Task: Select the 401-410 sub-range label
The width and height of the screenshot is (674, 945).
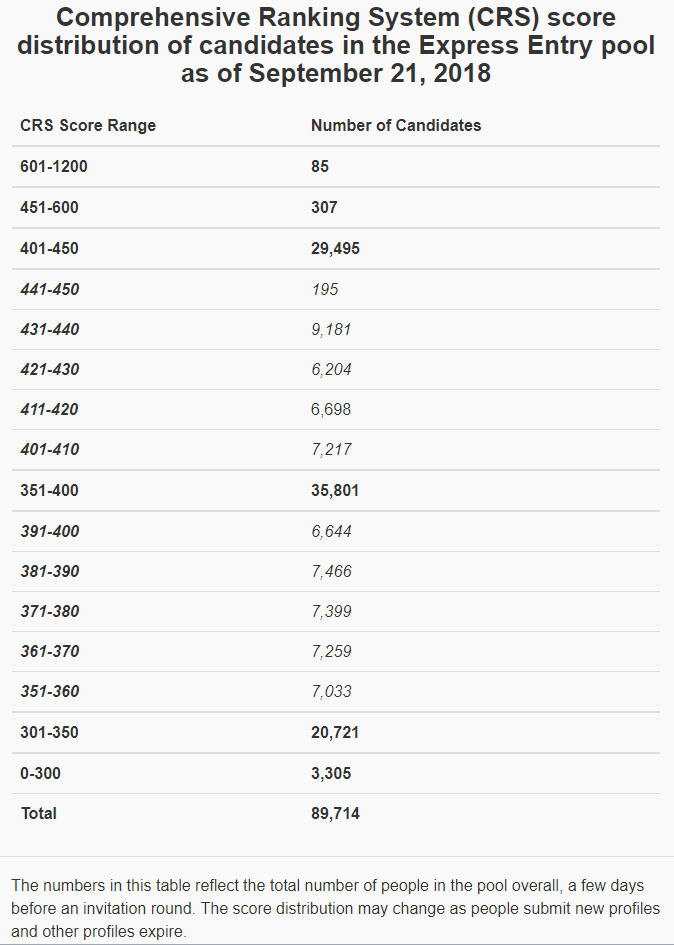Action: 49,450
